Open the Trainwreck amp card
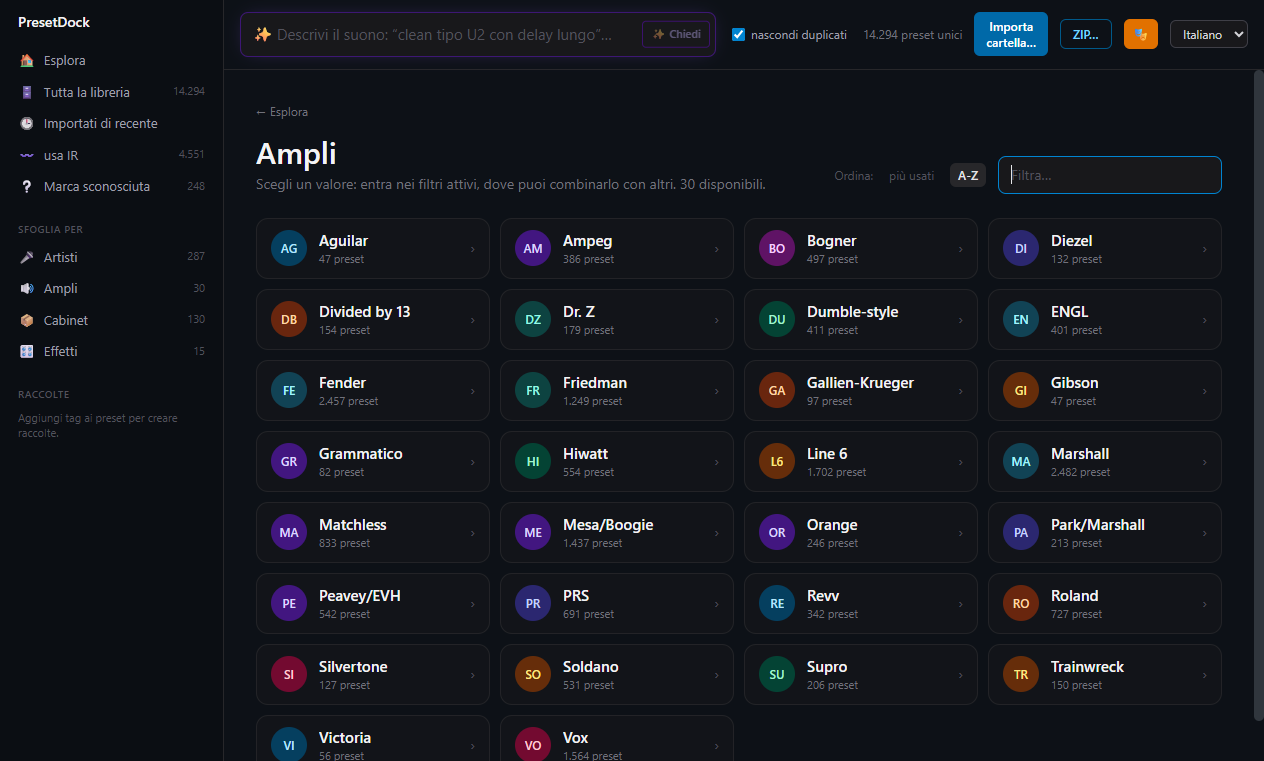Viewport: 1264px width, 761px height. click(1105, 675)
